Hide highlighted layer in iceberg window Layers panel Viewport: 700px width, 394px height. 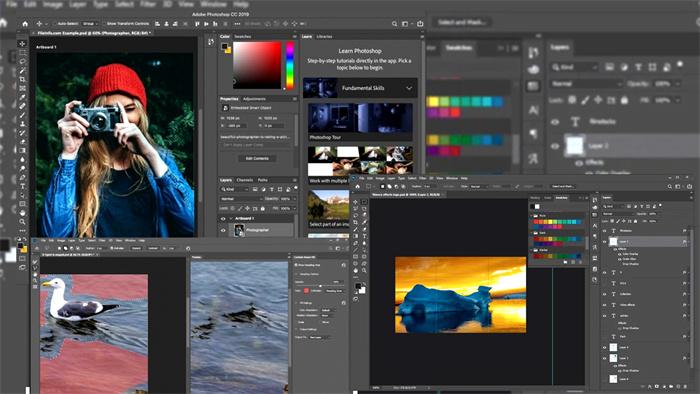click(604, 241)
